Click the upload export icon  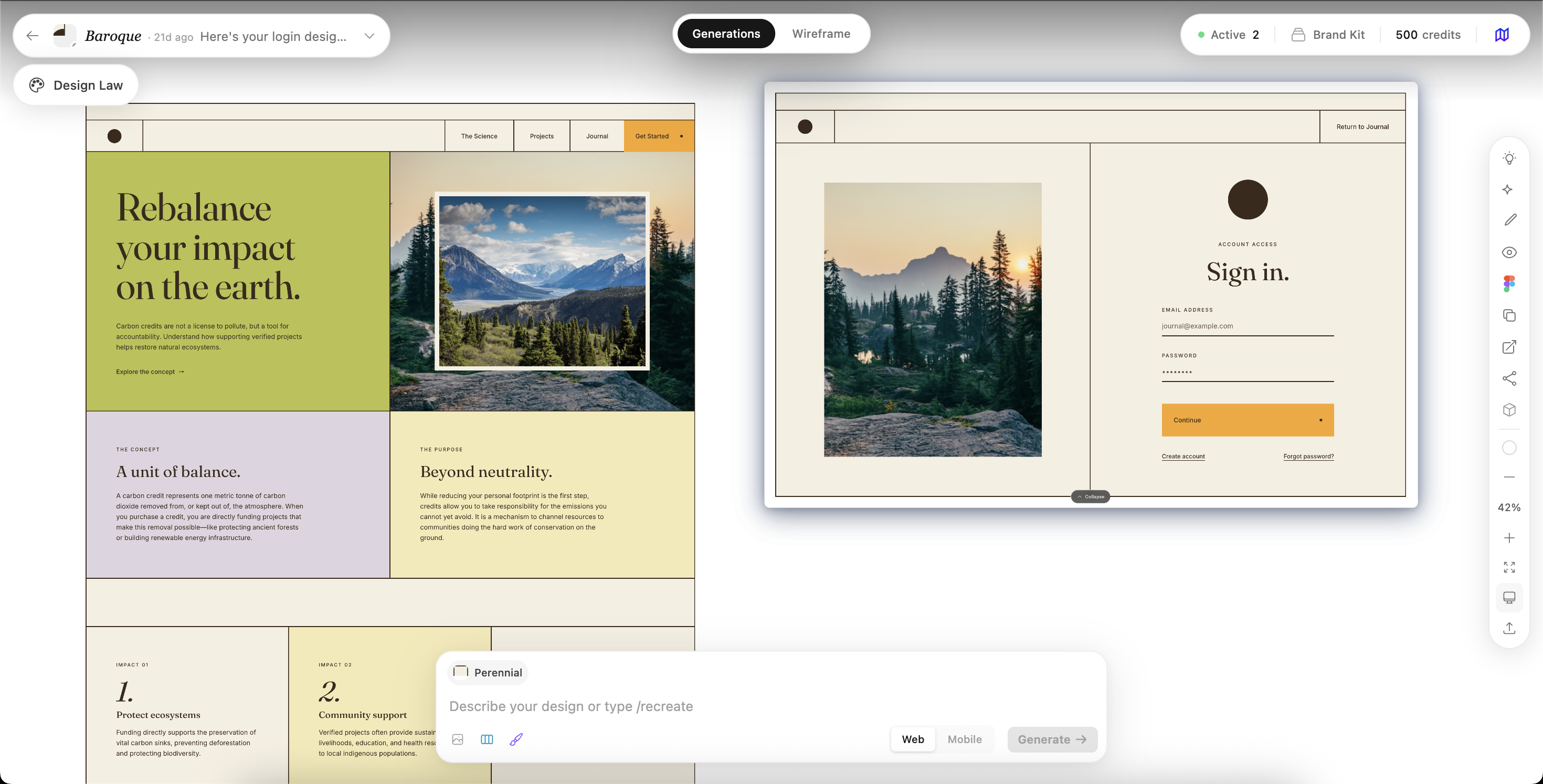pos(1509,628)
